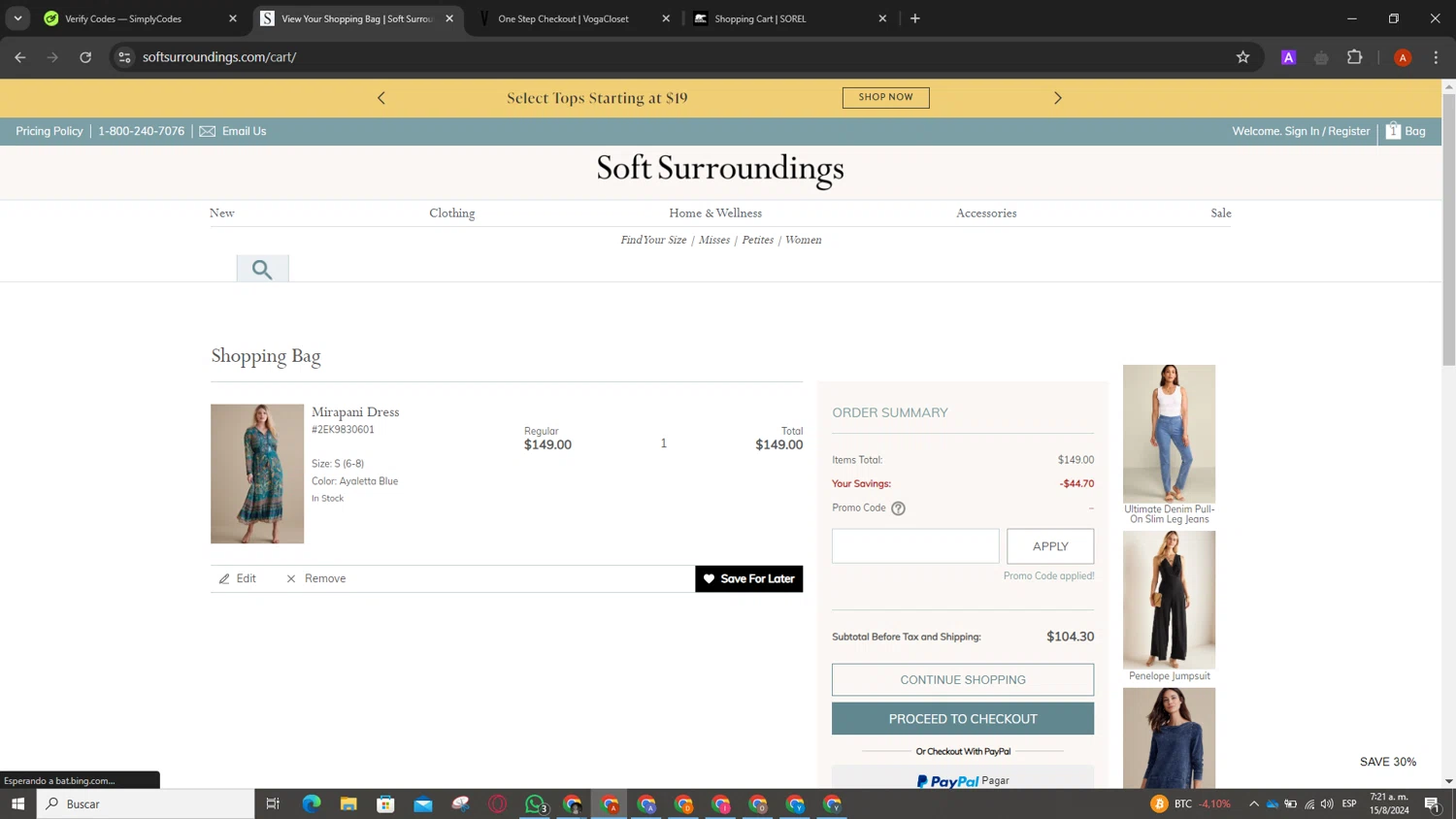Go back to previous page

tap(20, 57)
